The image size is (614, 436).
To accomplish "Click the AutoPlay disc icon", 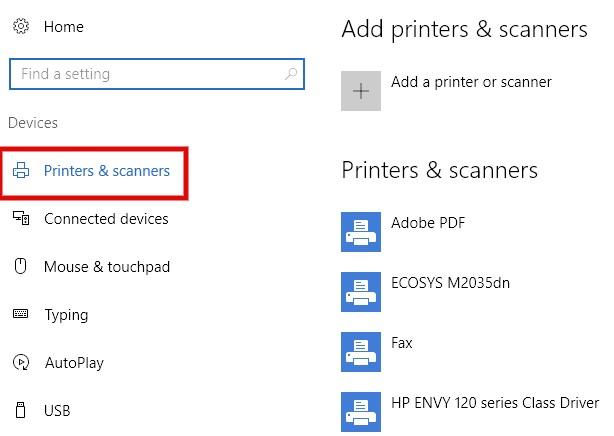I will coord(20,363).
